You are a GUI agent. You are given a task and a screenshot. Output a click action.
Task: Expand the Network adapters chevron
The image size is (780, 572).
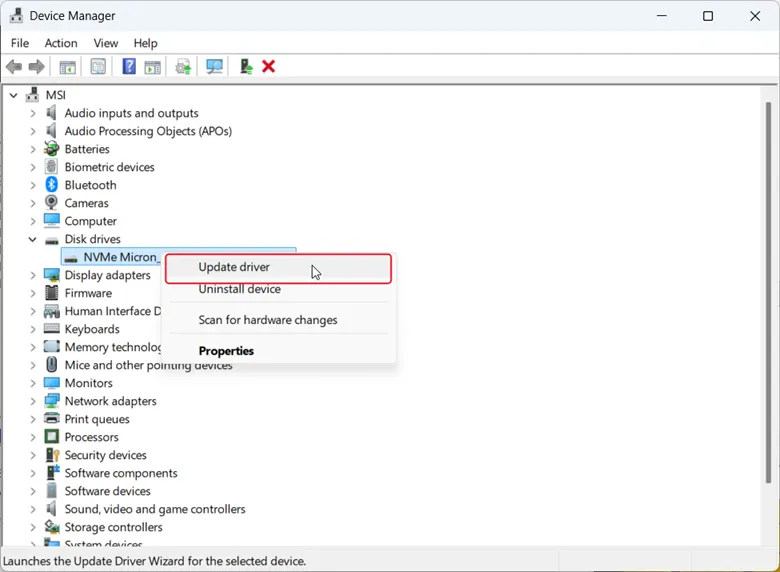[33, 401]
